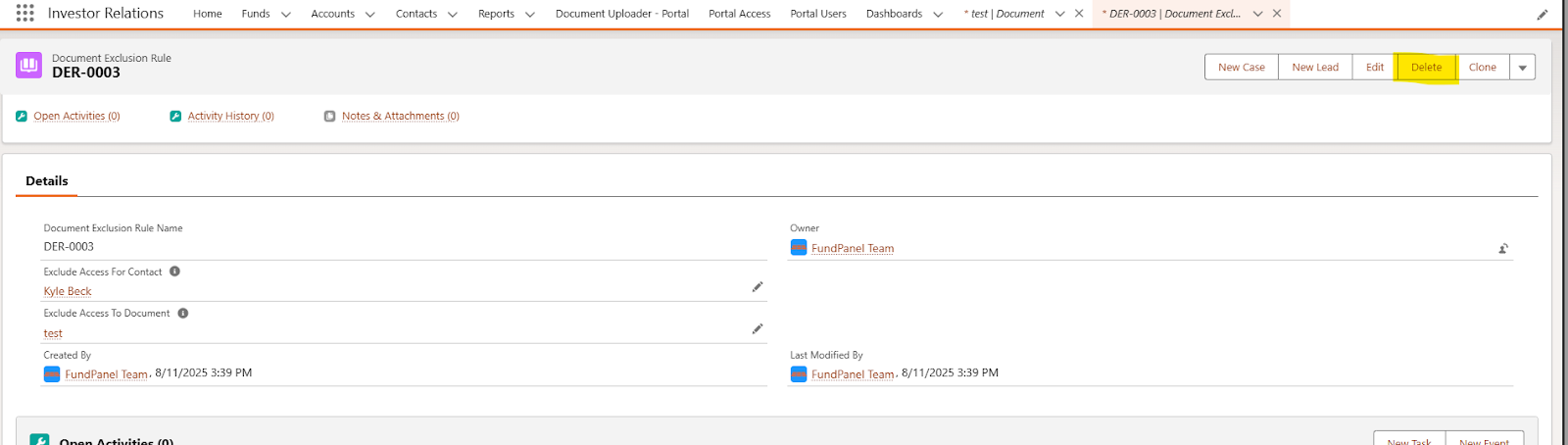Edit Exclude Access For Contact via pencil icon

click(758, 287)
